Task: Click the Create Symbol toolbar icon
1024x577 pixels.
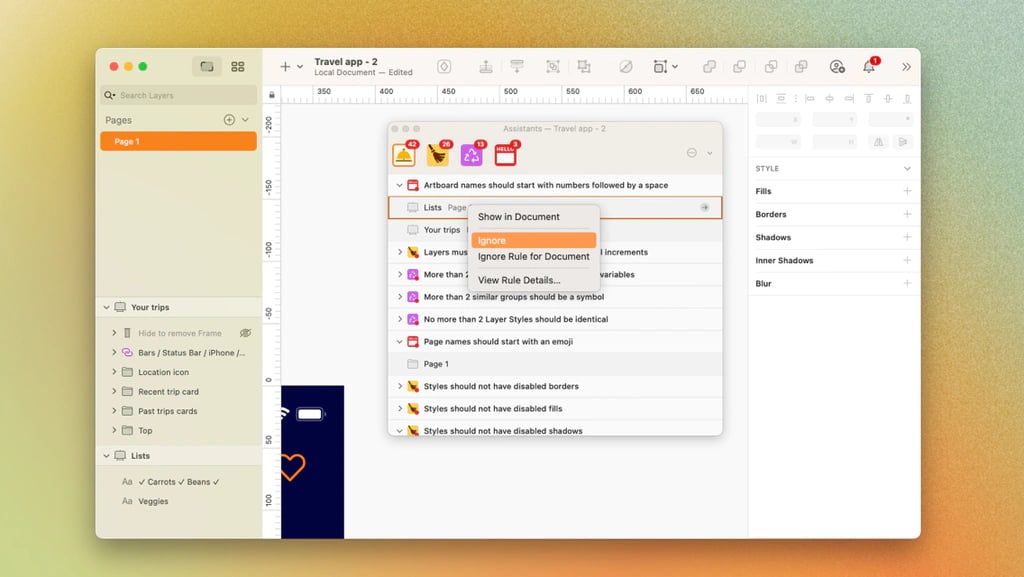Action: pos(444,67)
